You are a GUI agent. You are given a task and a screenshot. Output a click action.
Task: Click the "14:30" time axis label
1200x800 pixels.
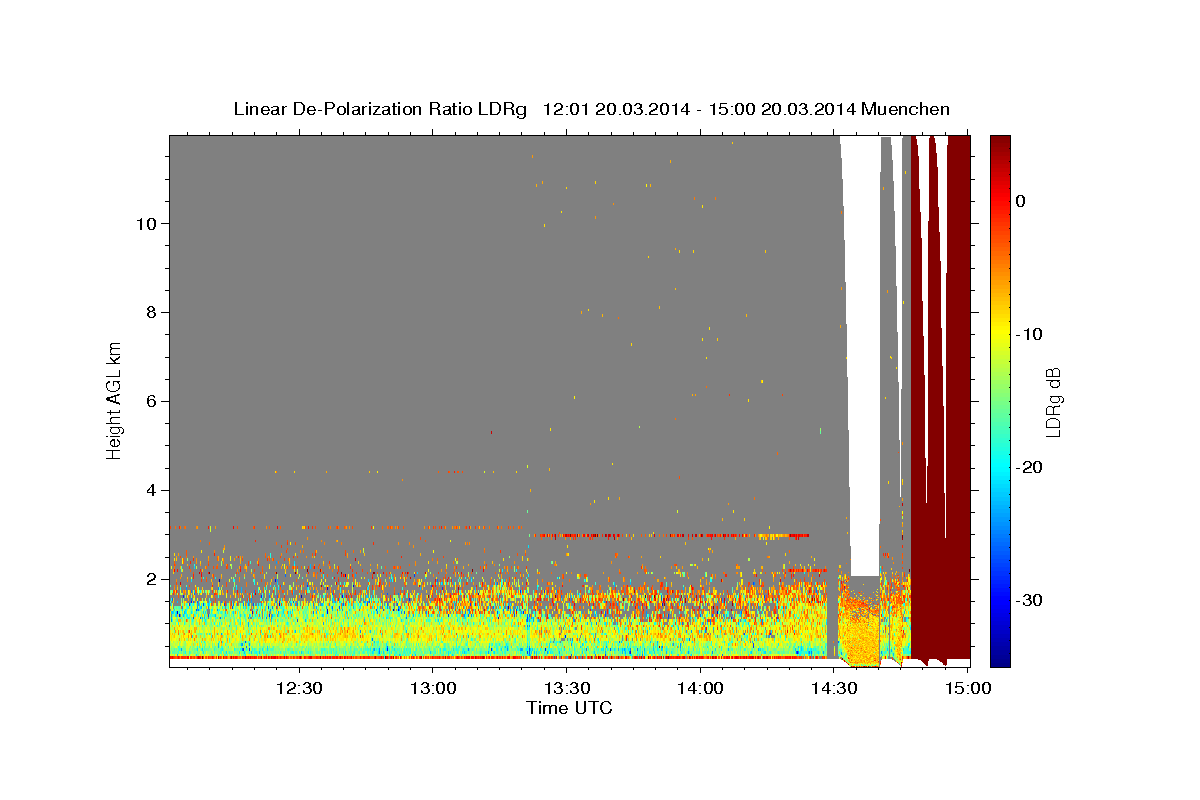[834, 688]
